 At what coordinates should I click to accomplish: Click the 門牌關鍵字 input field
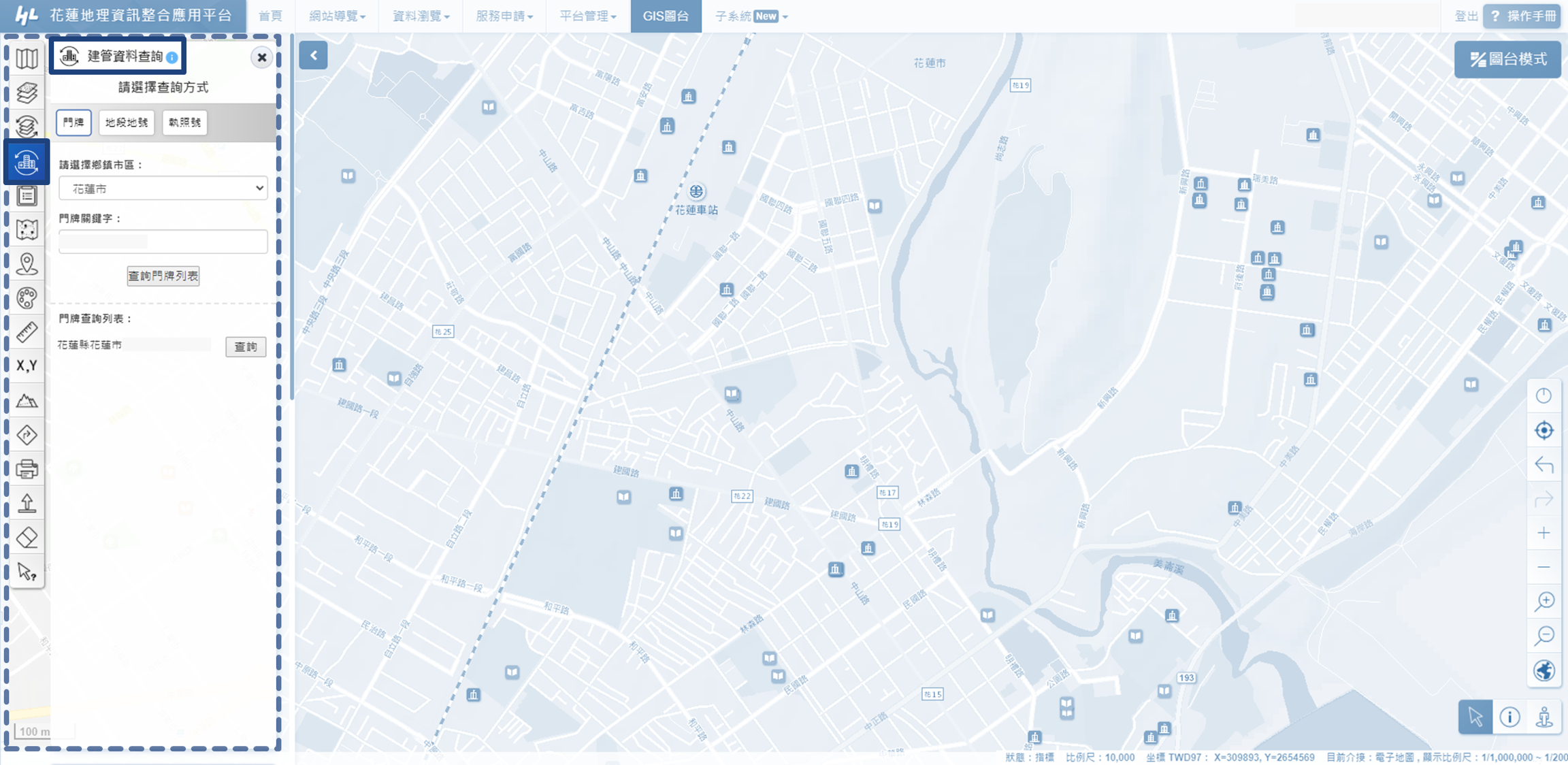pyautogui.click(x=163, y=242)
